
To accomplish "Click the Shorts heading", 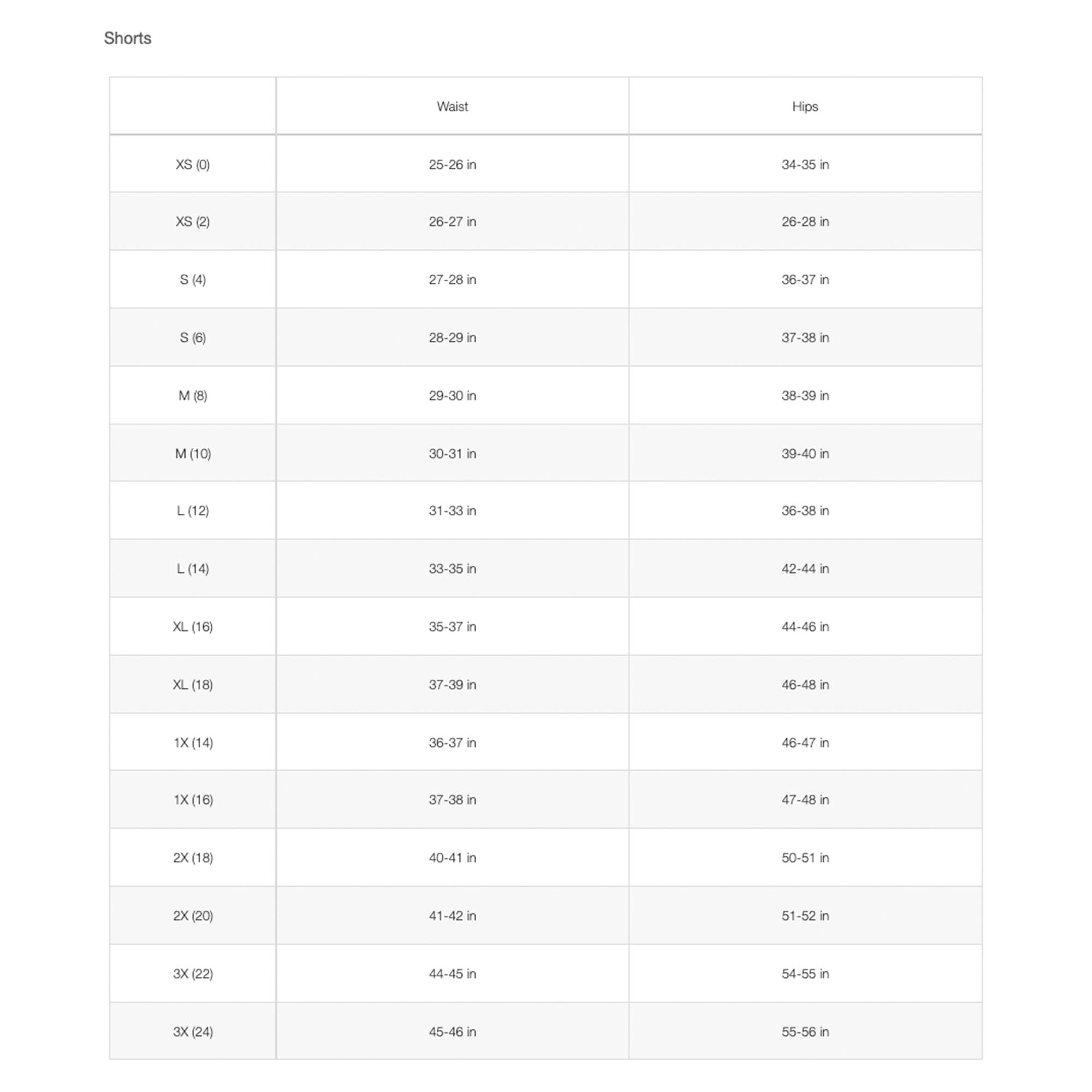I will tap(128, 38).
